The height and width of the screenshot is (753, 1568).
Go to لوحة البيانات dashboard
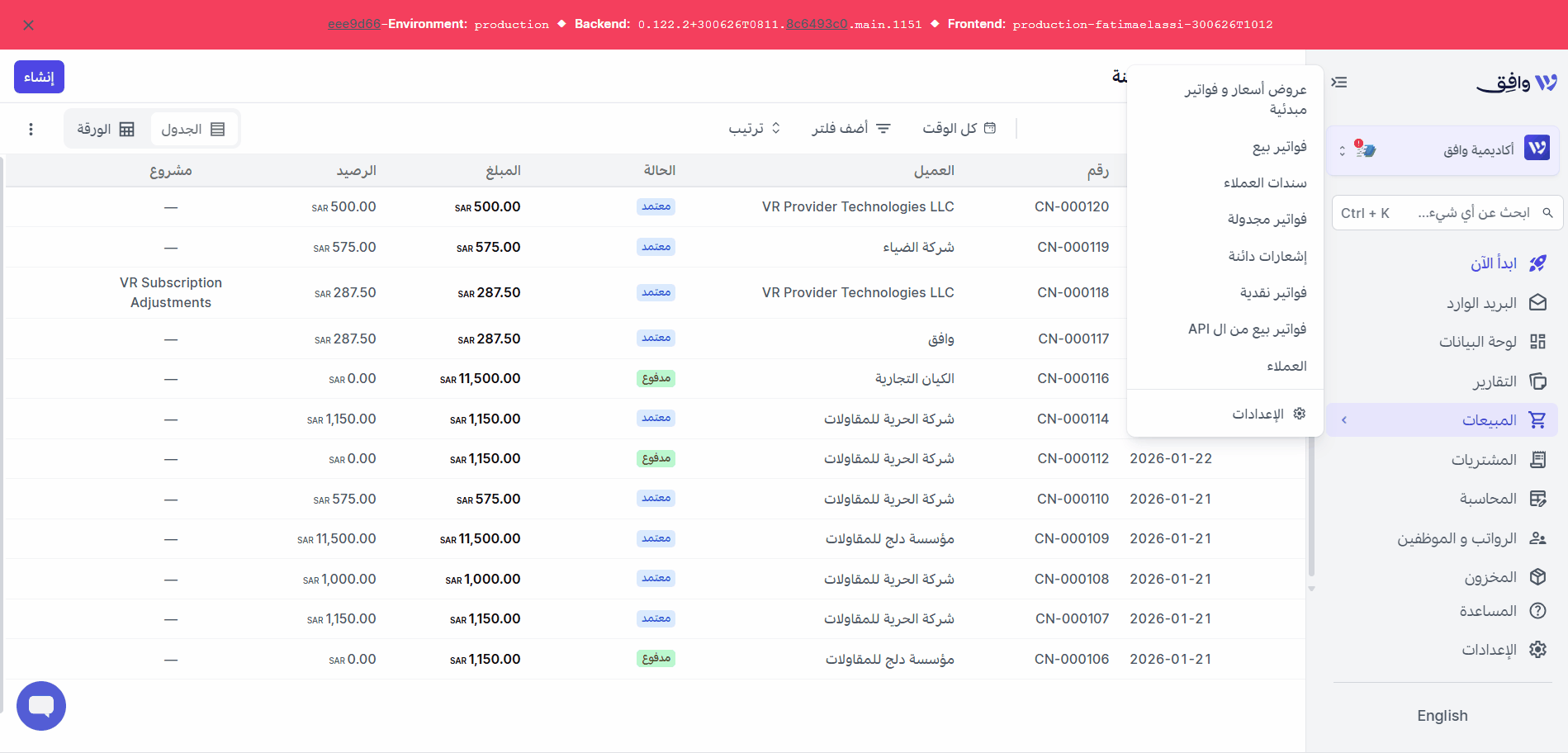[1492, 342]
